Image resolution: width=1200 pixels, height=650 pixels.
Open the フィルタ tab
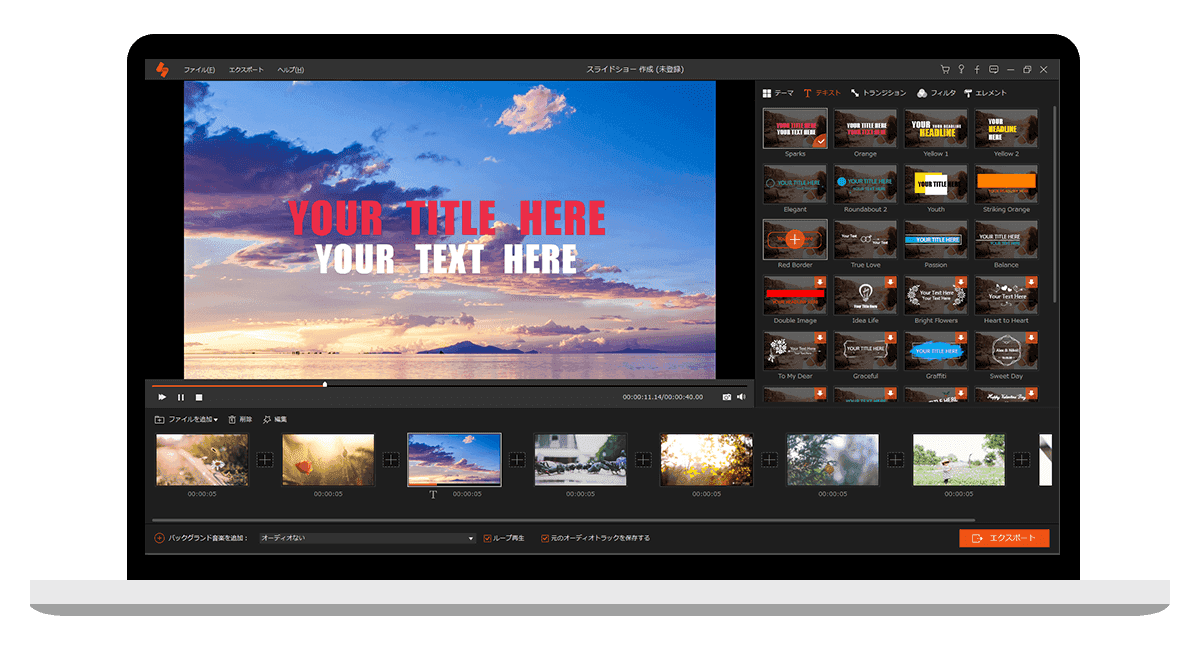tap(936, 93)
